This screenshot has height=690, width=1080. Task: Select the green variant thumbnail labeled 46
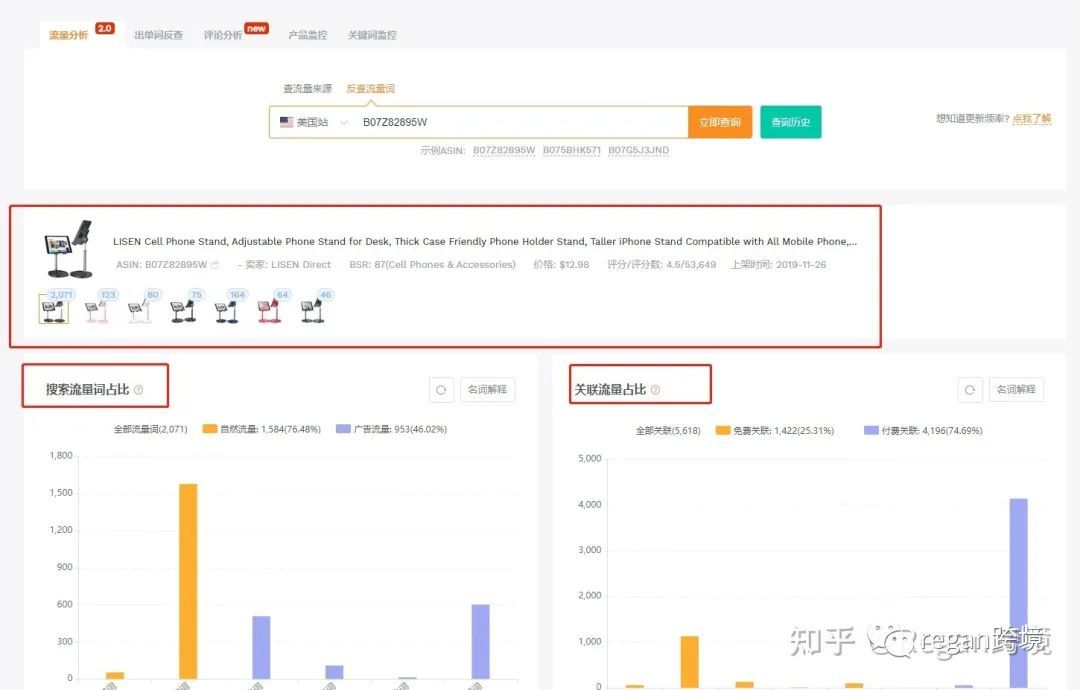click(313, 310)
